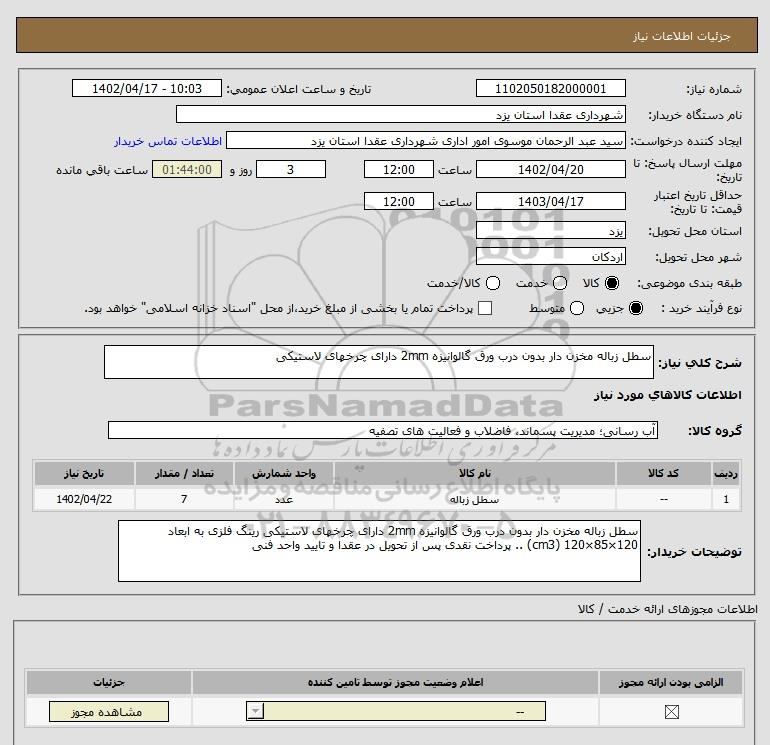Click the مشاهده مجوز button

tap(109, 712)
